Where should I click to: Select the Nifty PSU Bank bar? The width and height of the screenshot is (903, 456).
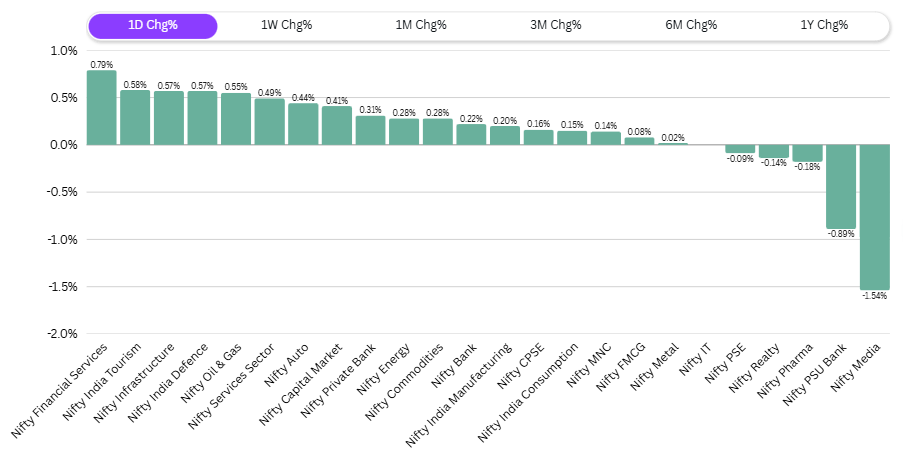(x=840, y=187)
